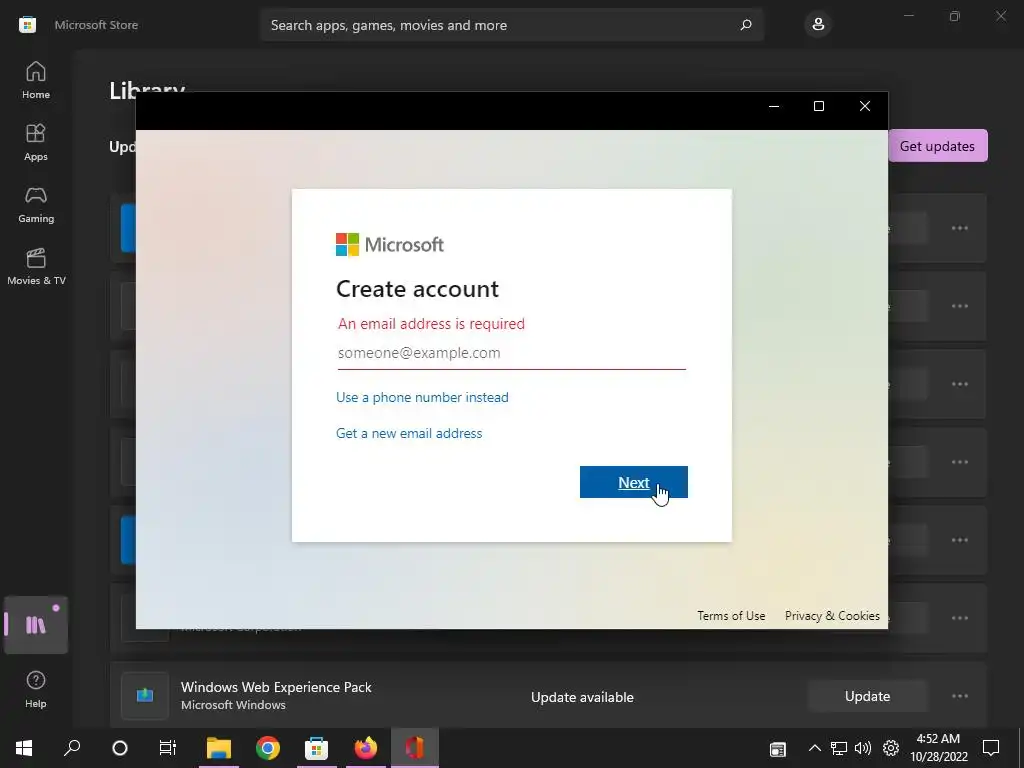
Task: Click the Update available status text
Action: coord(582,697)
